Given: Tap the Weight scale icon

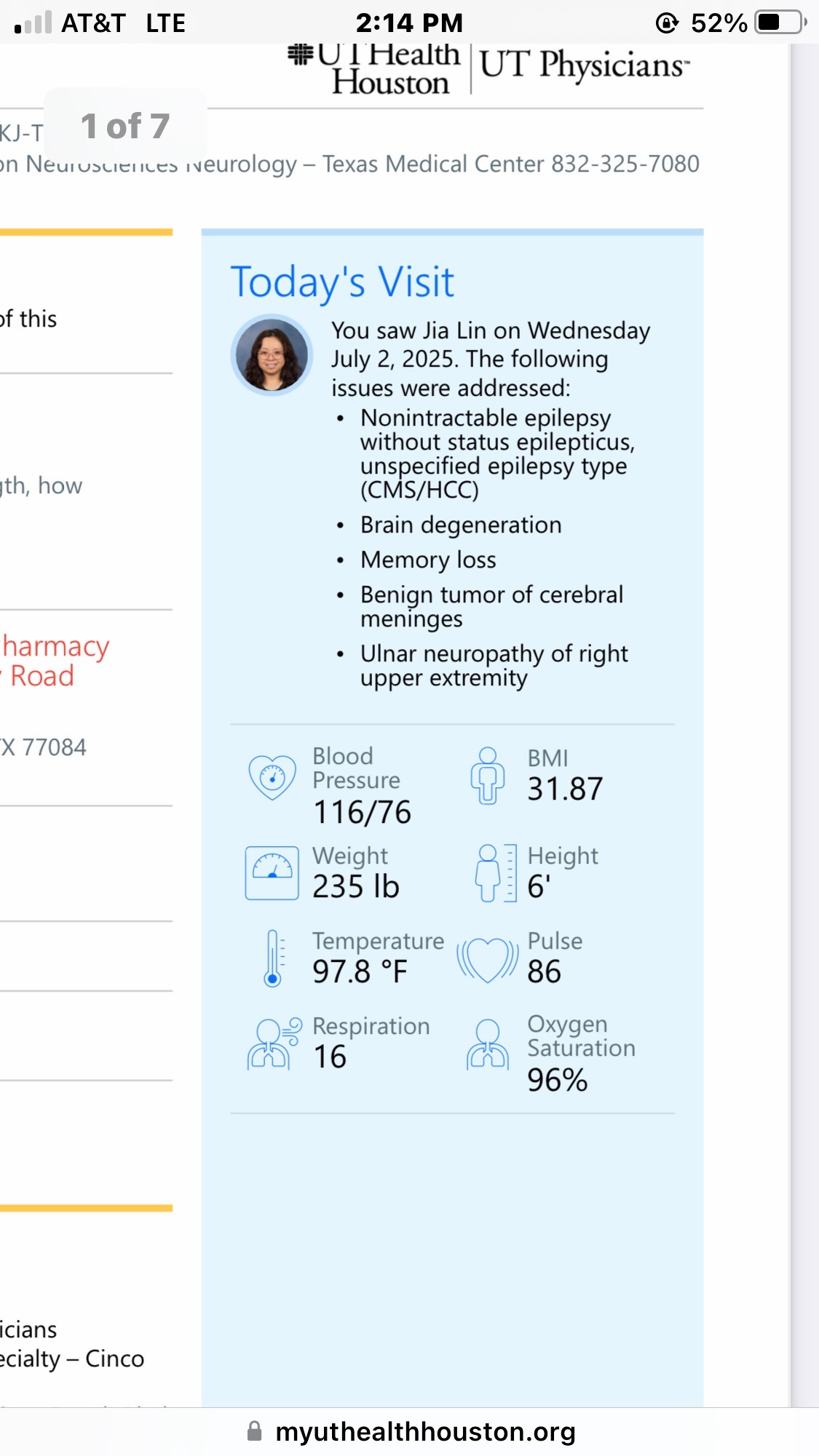Looking at the screenshot, I should tap(272, 872).
